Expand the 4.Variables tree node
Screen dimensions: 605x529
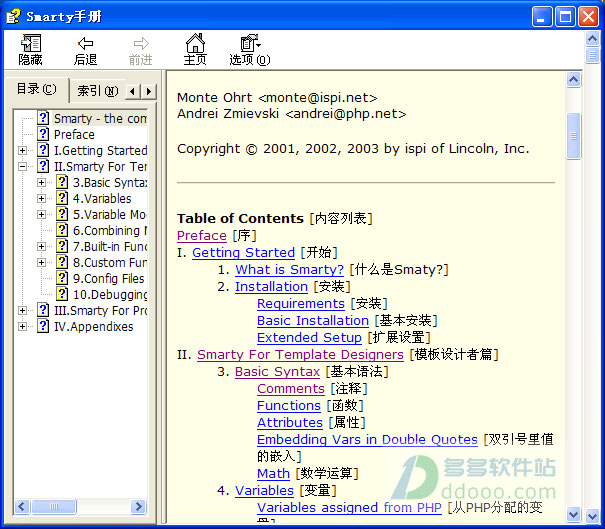click(x=42, y=199)
